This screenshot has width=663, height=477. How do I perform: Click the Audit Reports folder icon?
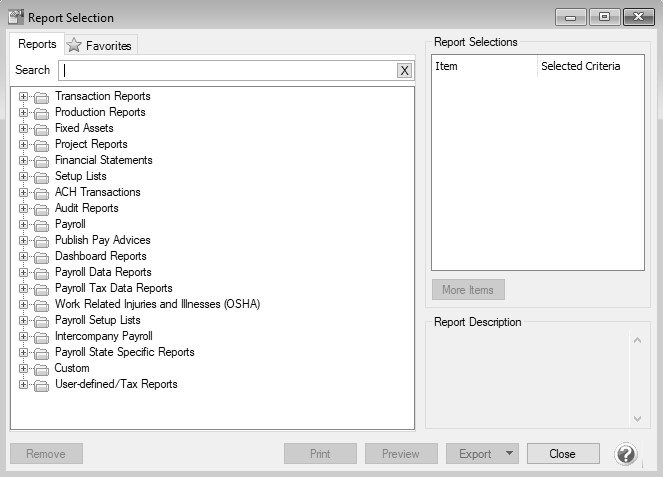[41, 209]
